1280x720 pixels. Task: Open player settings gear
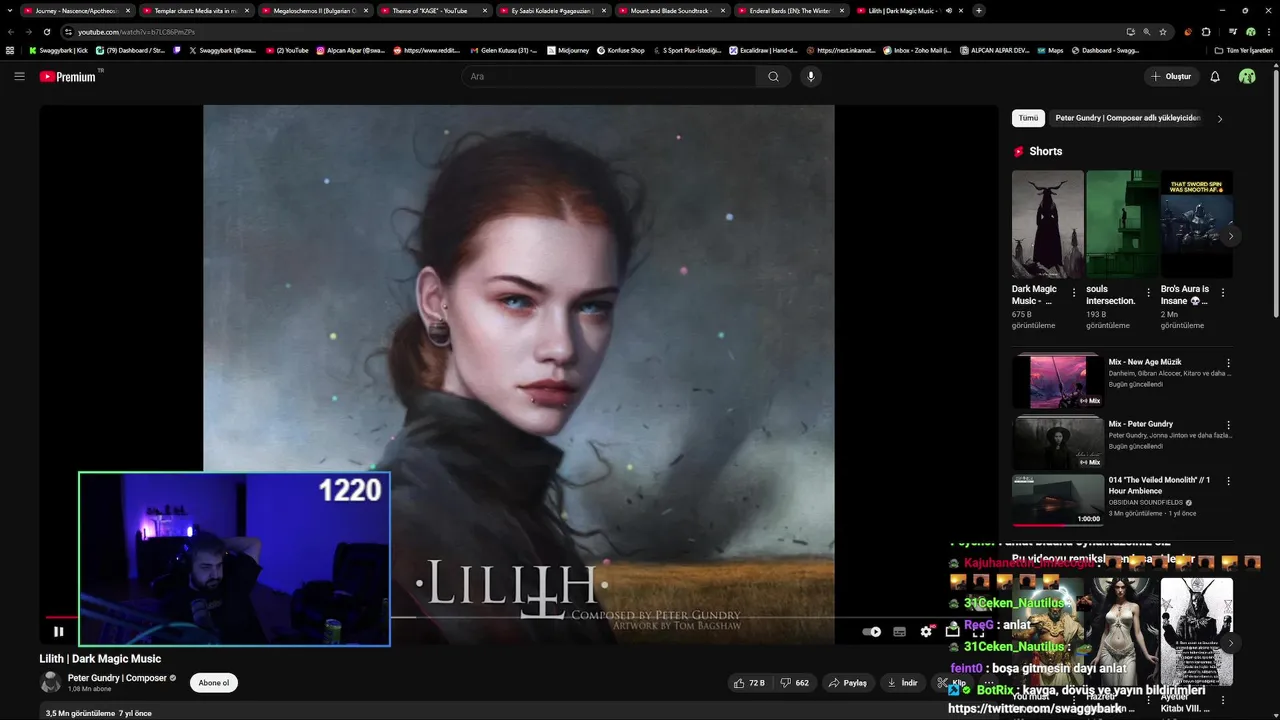pos(926,631)
